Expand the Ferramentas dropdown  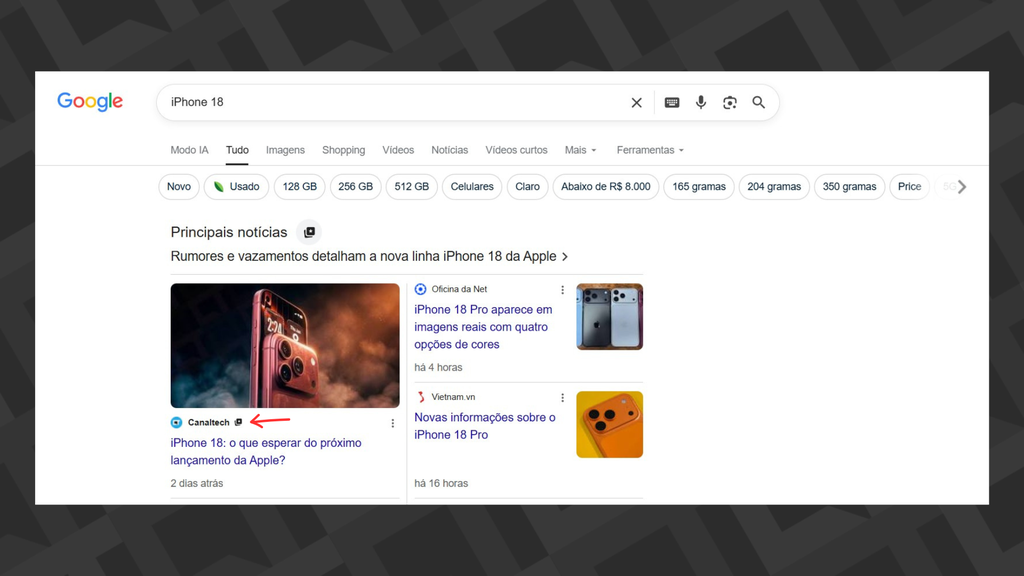click(x=650, y=150)
